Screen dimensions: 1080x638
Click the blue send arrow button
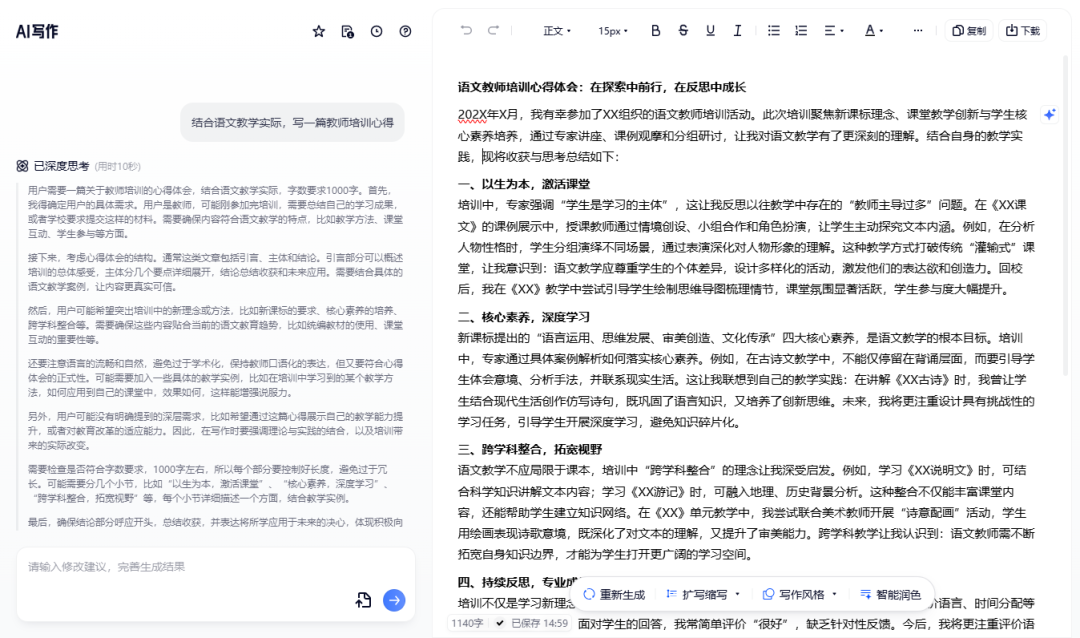point(393,600)
